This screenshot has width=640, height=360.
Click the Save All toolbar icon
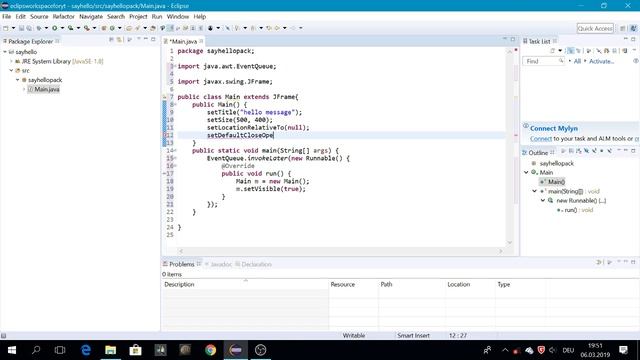29,28
